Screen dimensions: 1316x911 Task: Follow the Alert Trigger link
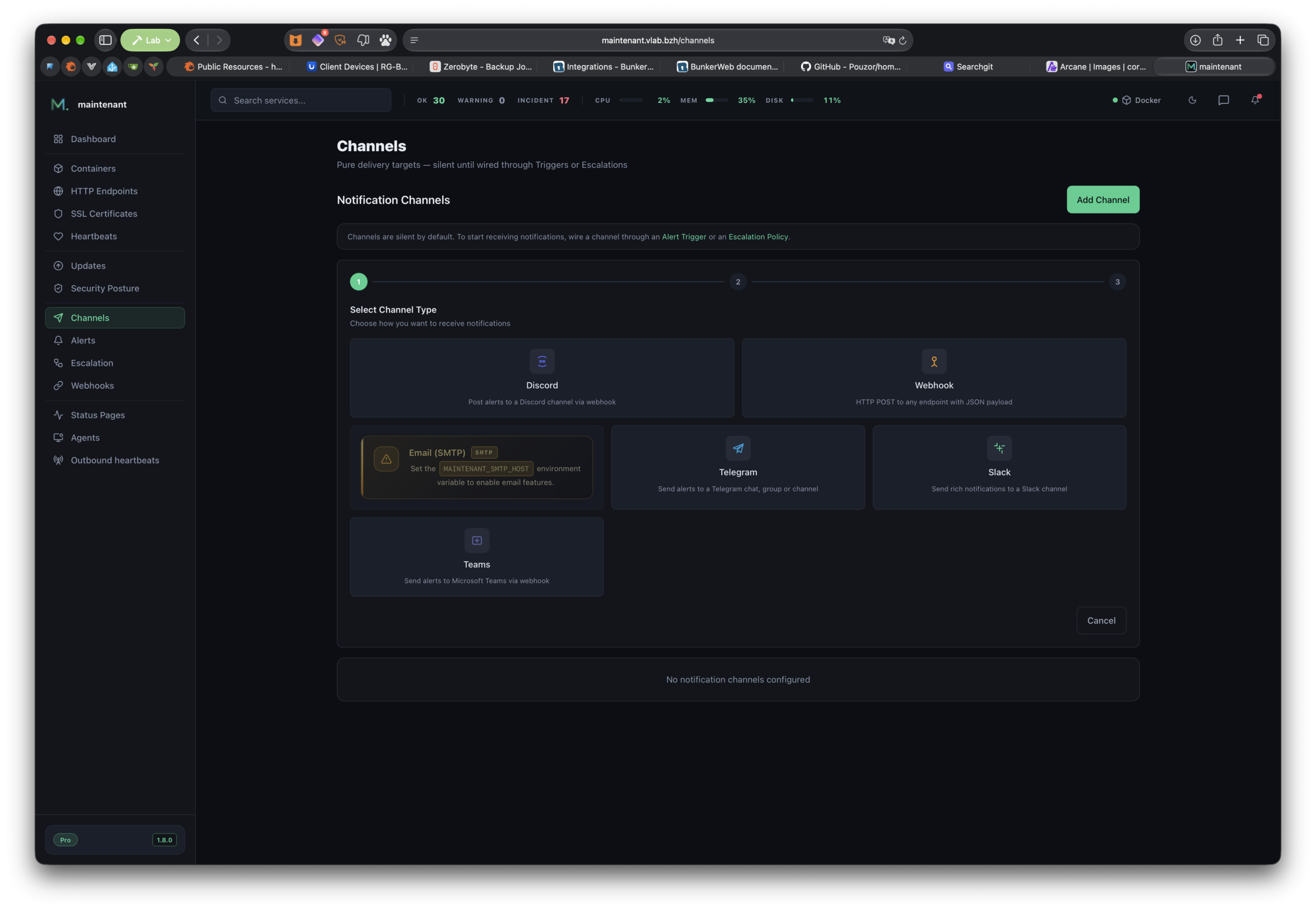click(x=684, y=236)
